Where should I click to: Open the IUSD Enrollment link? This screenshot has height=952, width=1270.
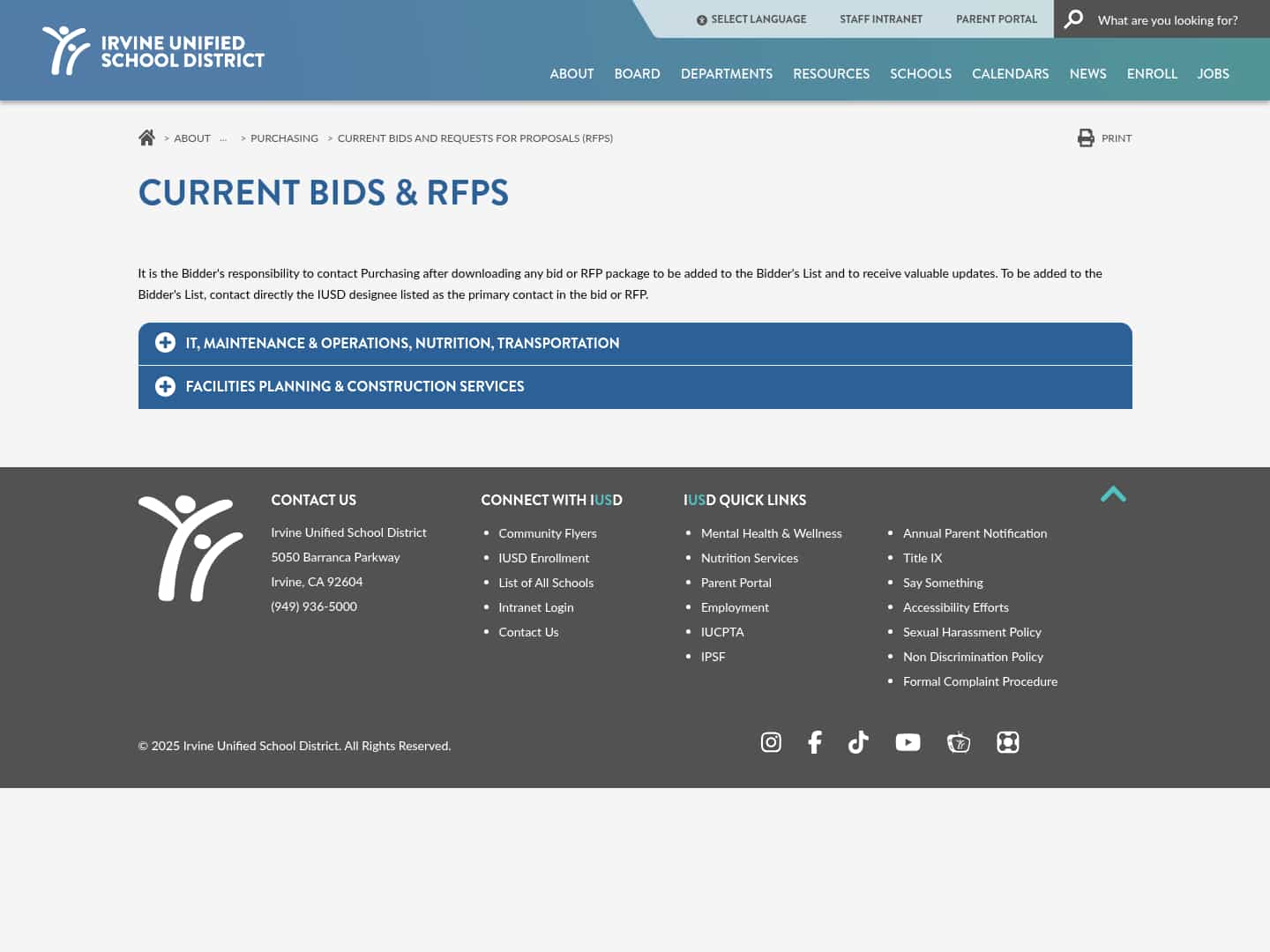[x=543, y=557]
